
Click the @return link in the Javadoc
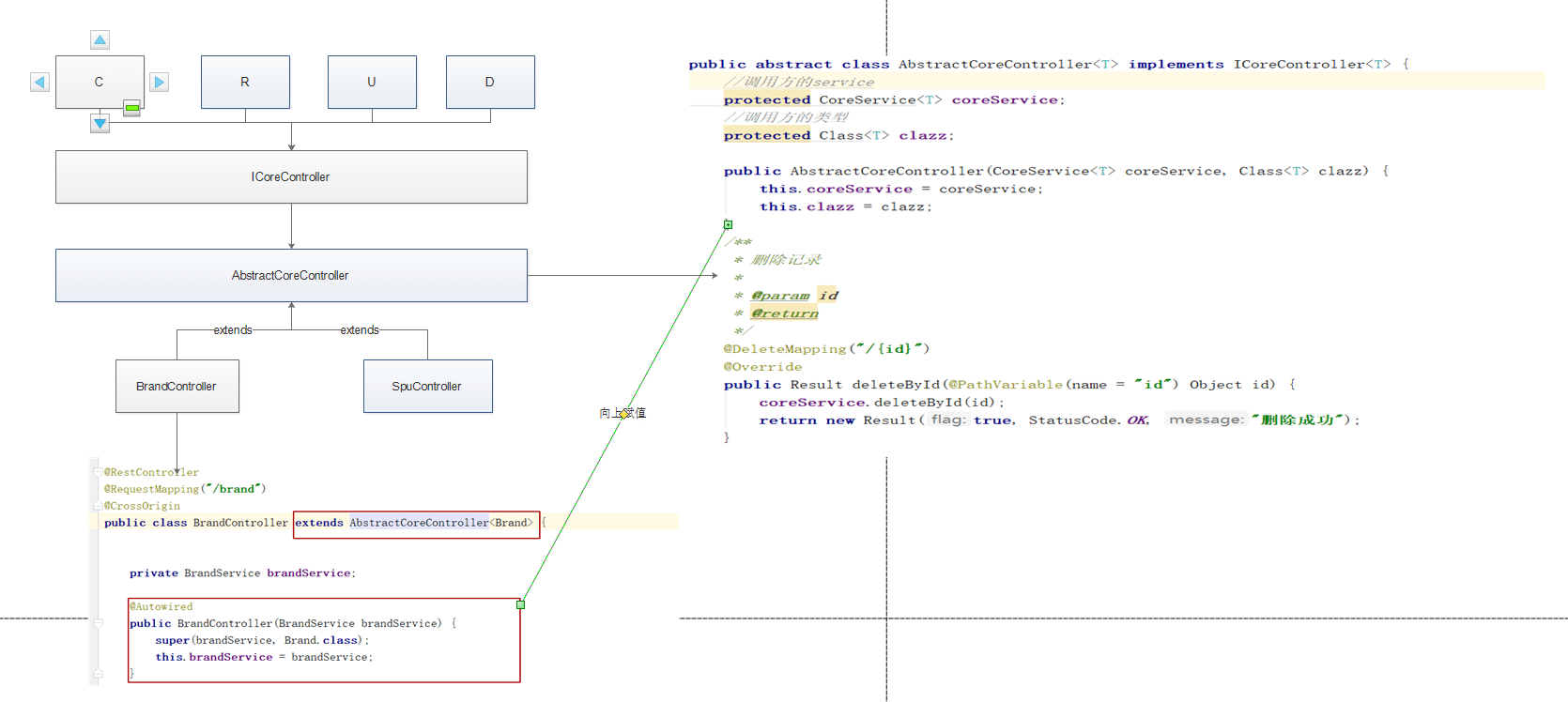(x=785, y=313)
